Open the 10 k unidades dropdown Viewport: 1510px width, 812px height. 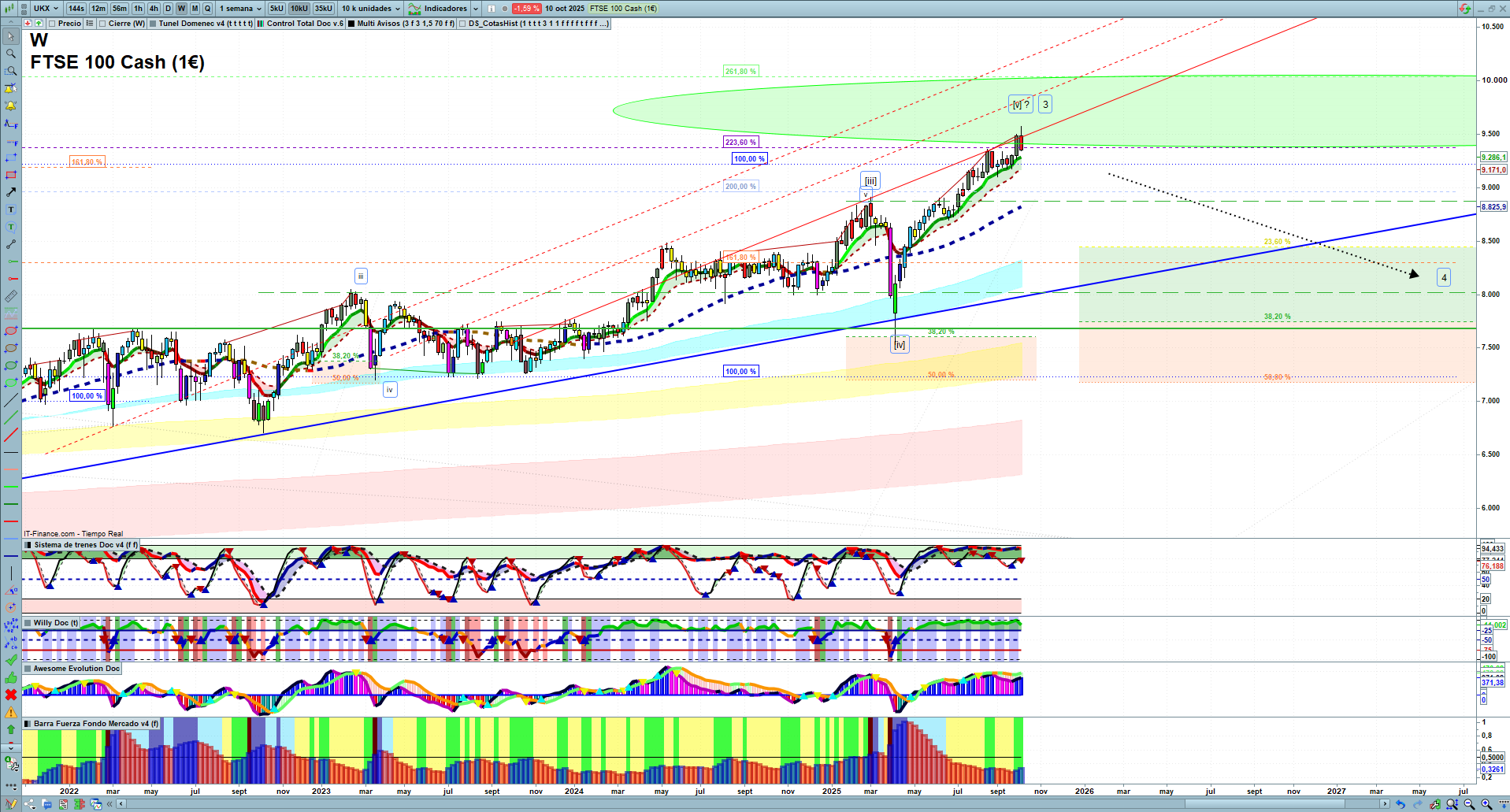[370, 9]
